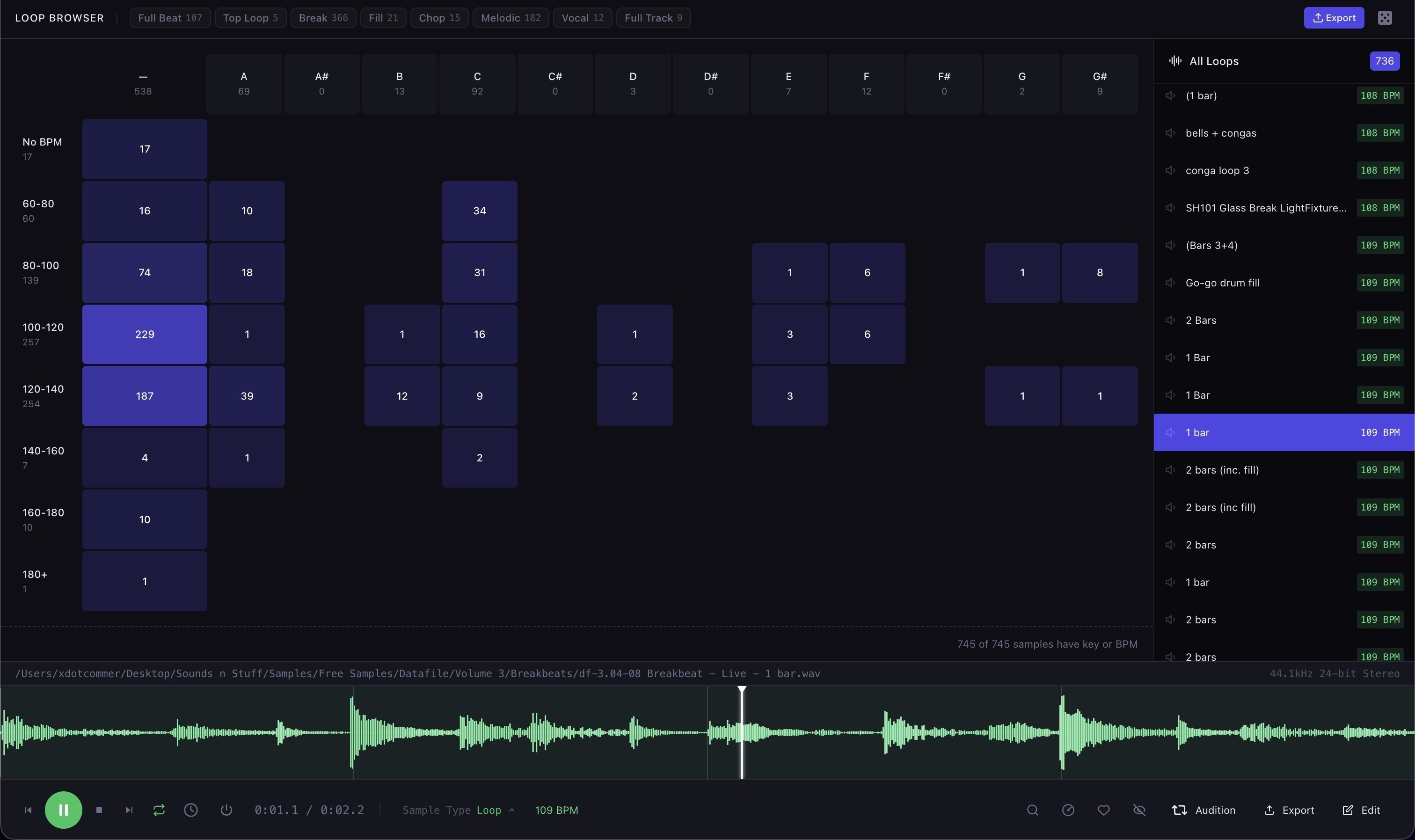Click the pitch dial icon near the search icon
Image resolution: width=1415 pixels, height=840 pixels.
pos(1068,810)
